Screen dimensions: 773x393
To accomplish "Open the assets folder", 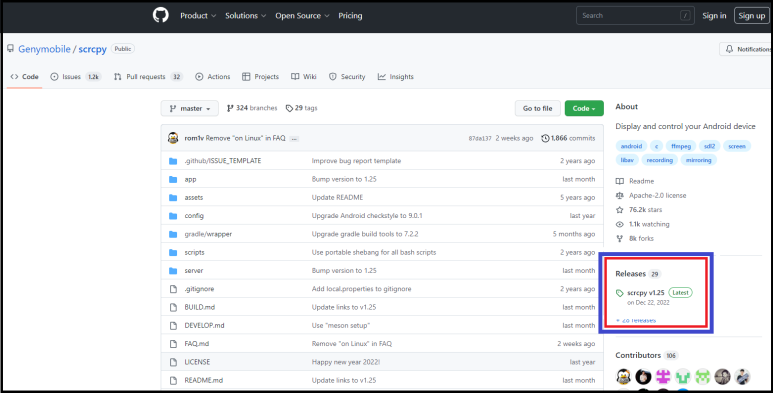I will click(194, 197).
